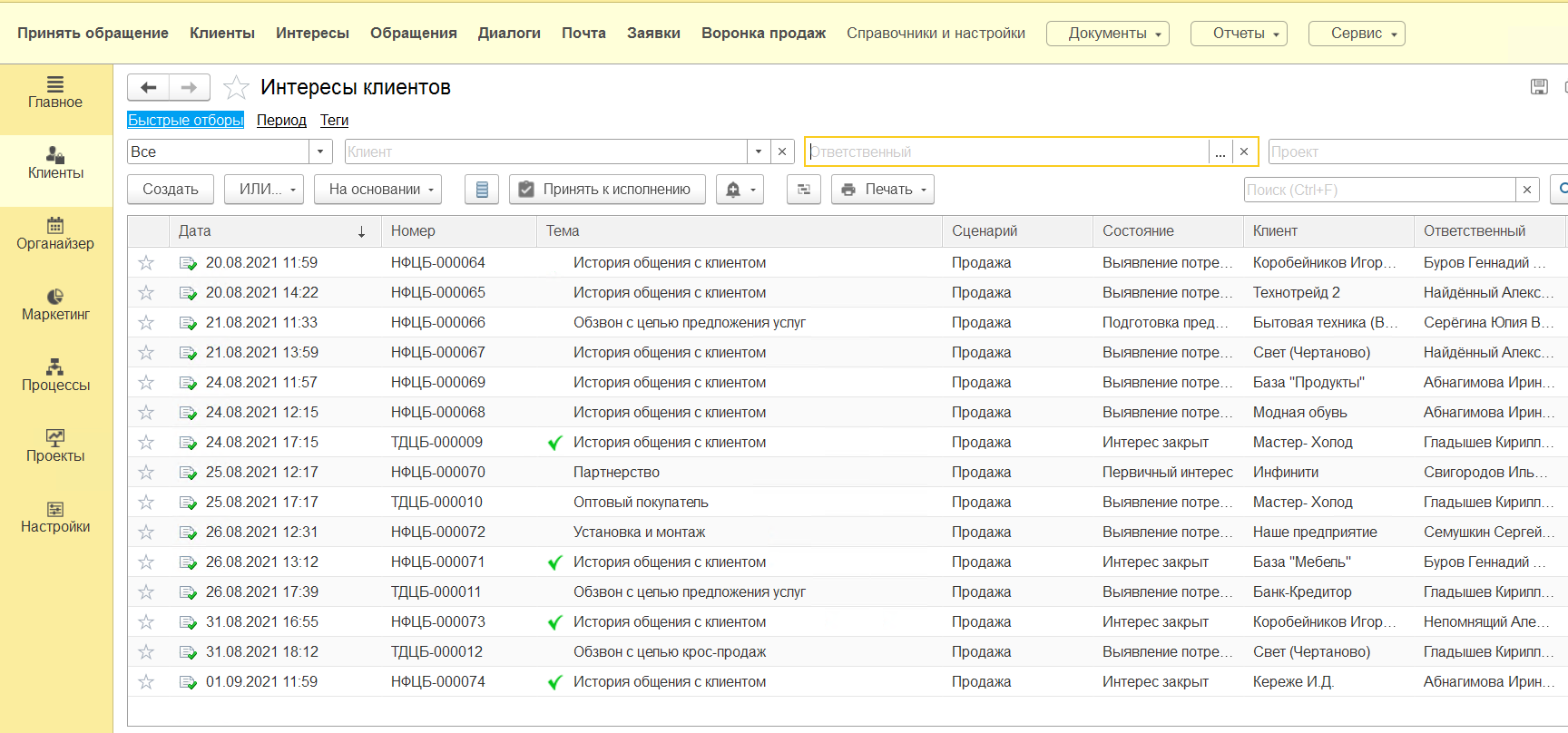This screenshot has width=1568, height=733.
Task: Click the structure icon left of Печать
Action: [x=803, y=190]
